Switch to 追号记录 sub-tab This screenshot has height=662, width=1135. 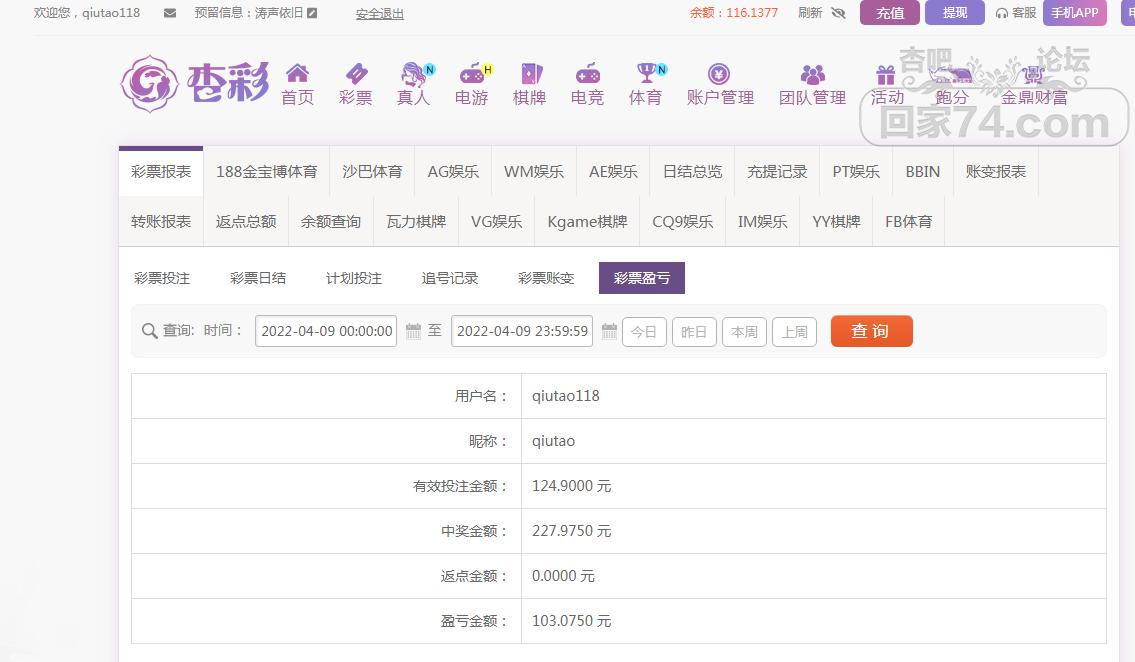click(450, 278)
